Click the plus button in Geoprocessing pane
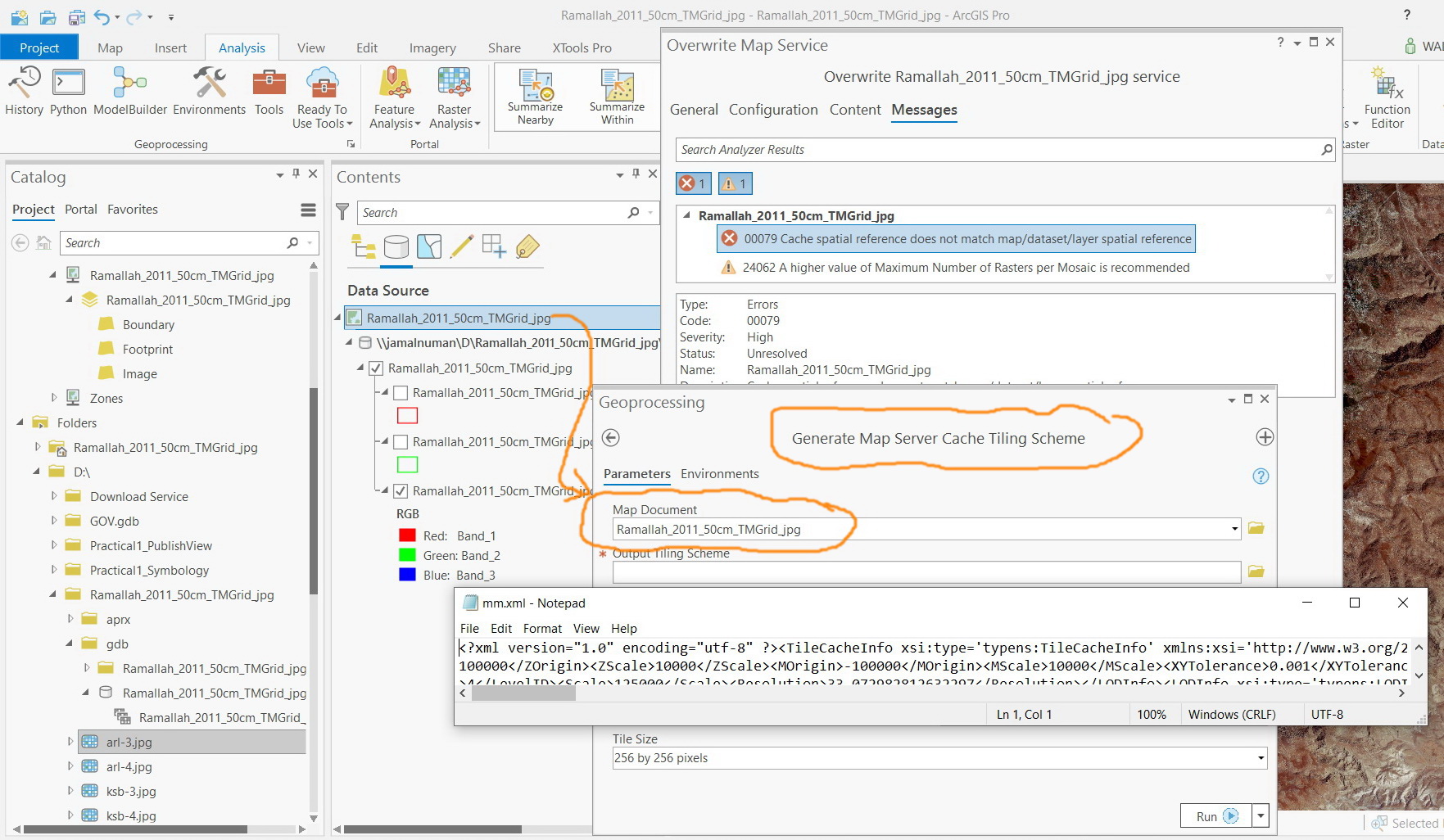 [x=1265, y=437]
